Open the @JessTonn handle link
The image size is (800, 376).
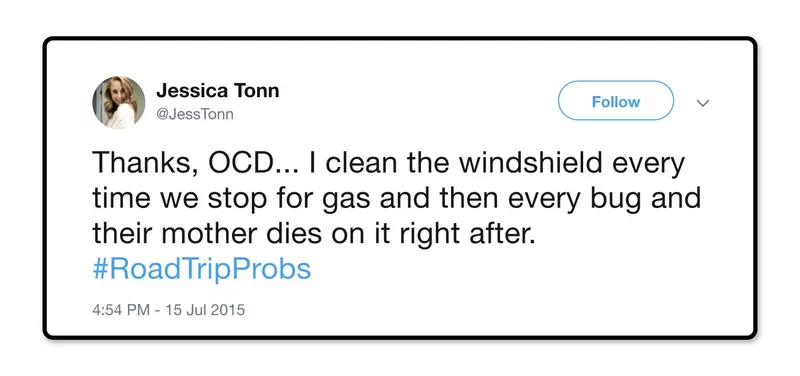tap(194, 114)
